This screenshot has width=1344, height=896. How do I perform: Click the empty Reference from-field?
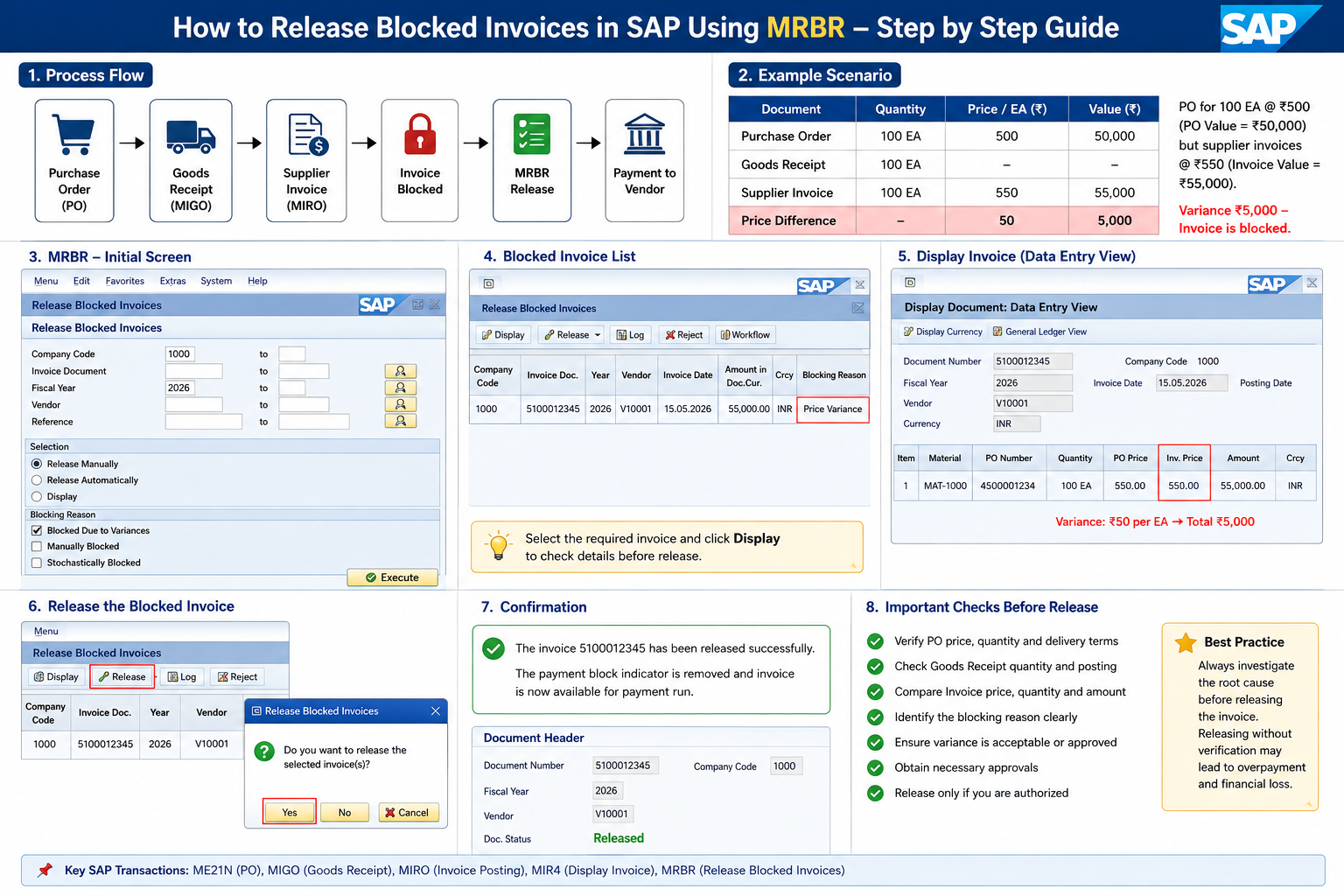204,421
